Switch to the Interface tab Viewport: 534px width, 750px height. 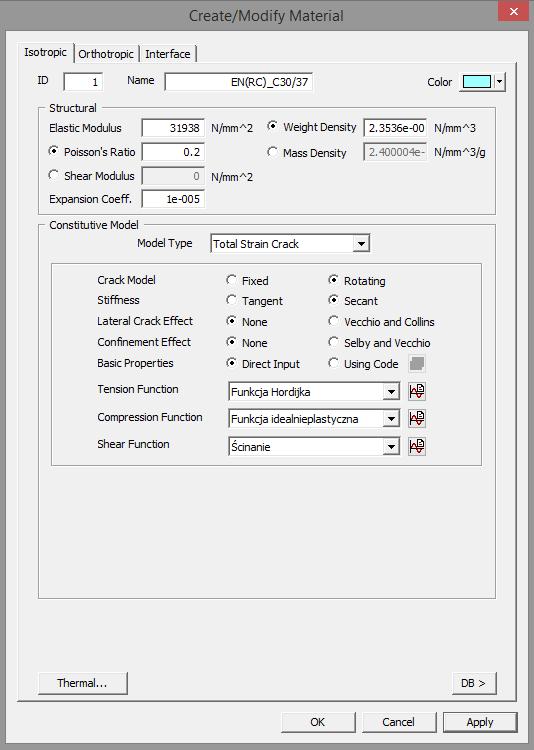tap(167, 54)
